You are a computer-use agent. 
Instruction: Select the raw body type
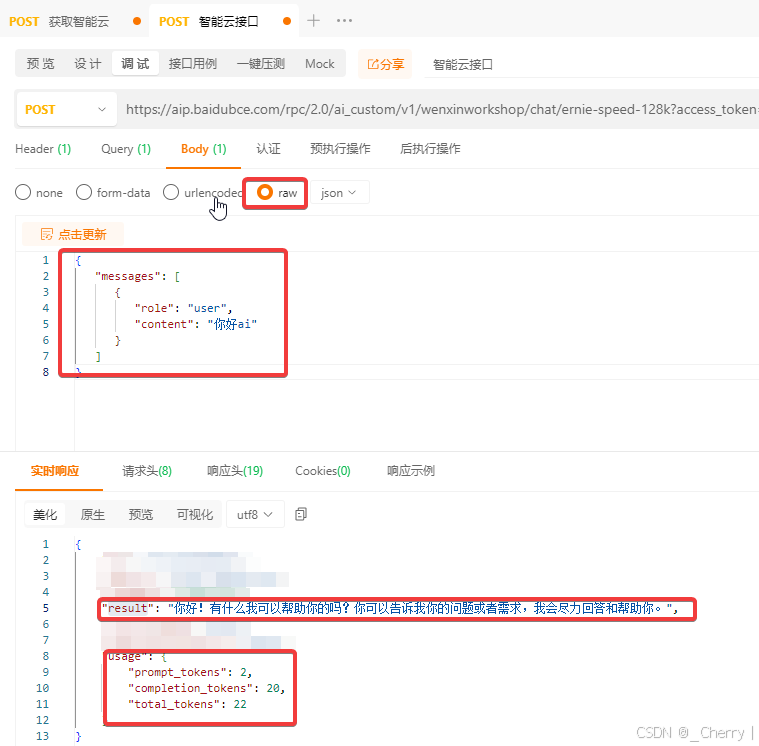[276, 193]
